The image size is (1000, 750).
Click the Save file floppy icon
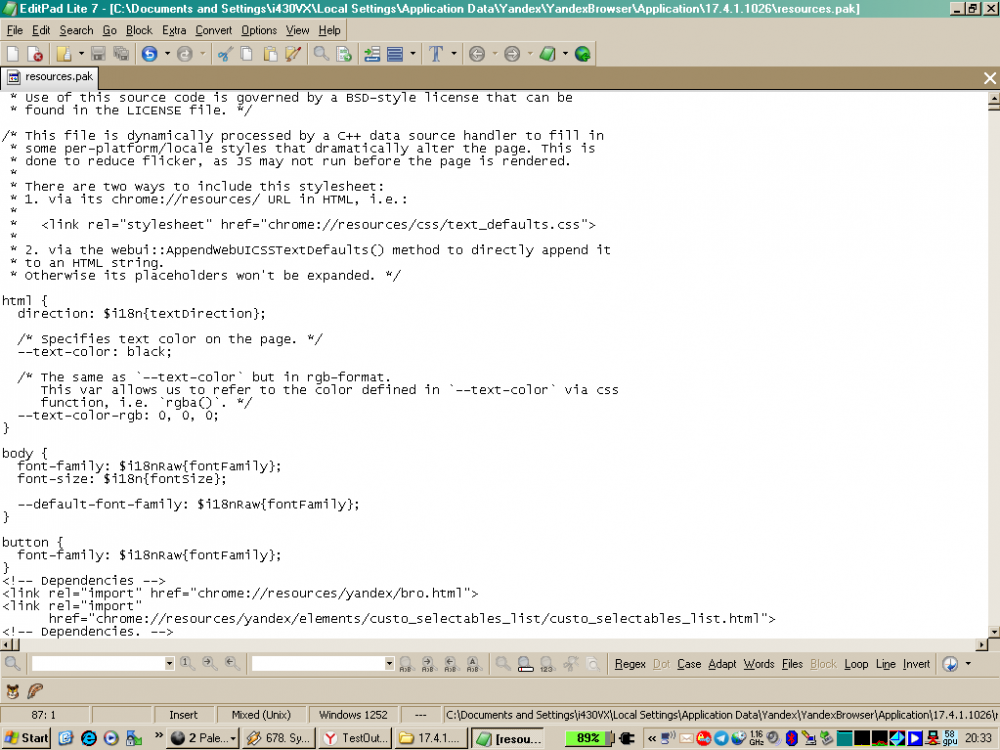pos(97,54)
